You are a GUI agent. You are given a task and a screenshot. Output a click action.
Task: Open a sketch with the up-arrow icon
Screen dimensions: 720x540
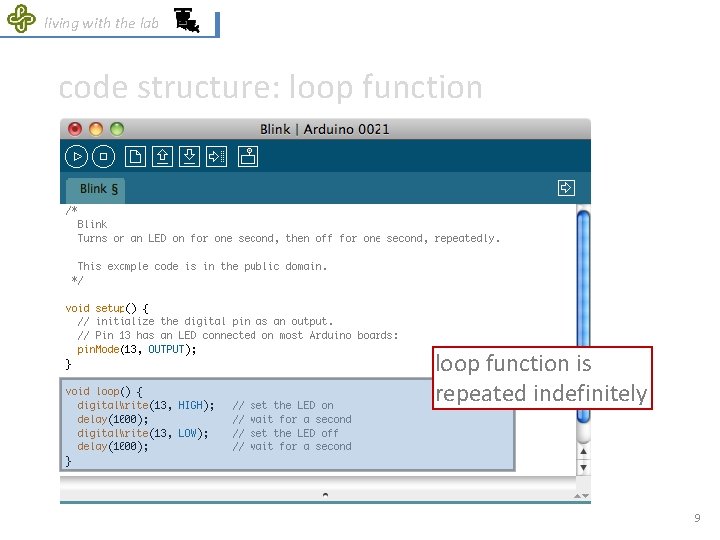pos(163,157)
